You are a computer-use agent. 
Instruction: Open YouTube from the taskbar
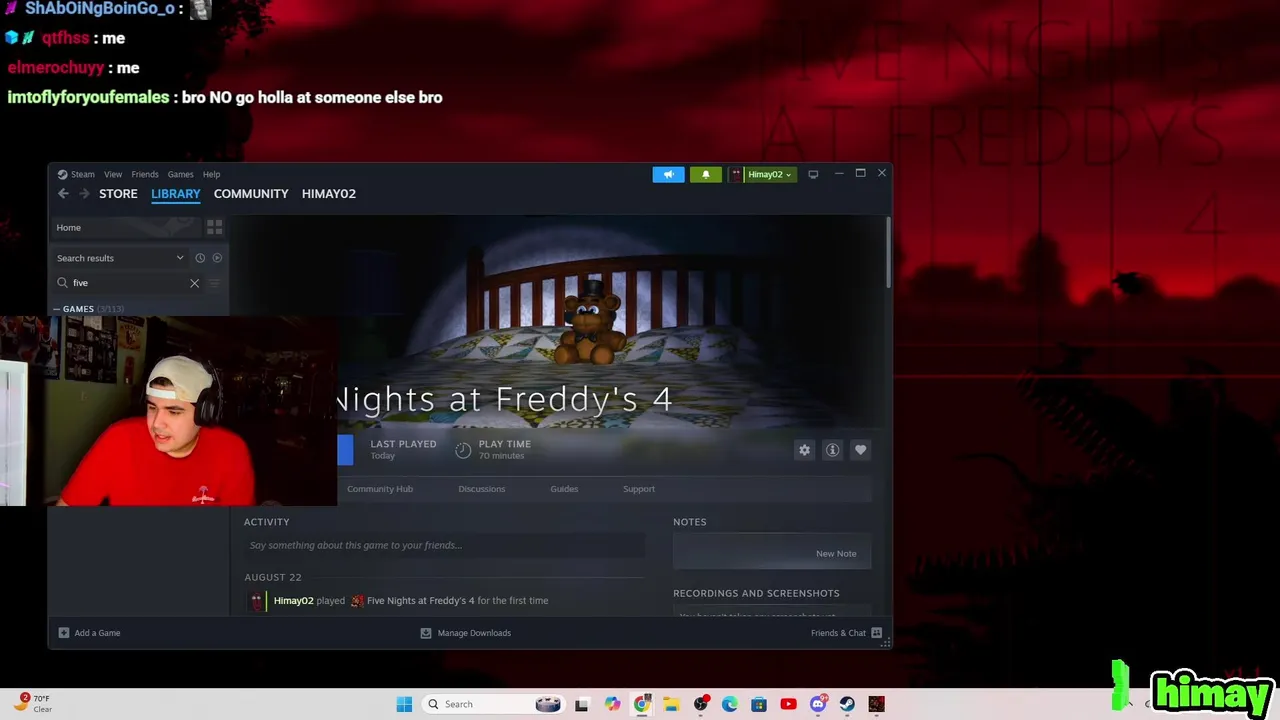tap(788, 704)
